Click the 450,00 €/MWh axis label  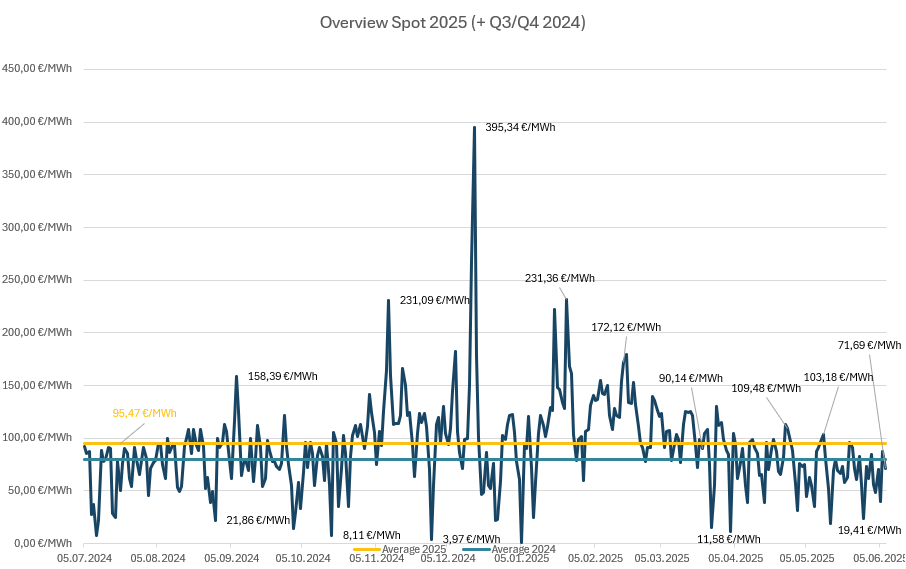[37, 69]
